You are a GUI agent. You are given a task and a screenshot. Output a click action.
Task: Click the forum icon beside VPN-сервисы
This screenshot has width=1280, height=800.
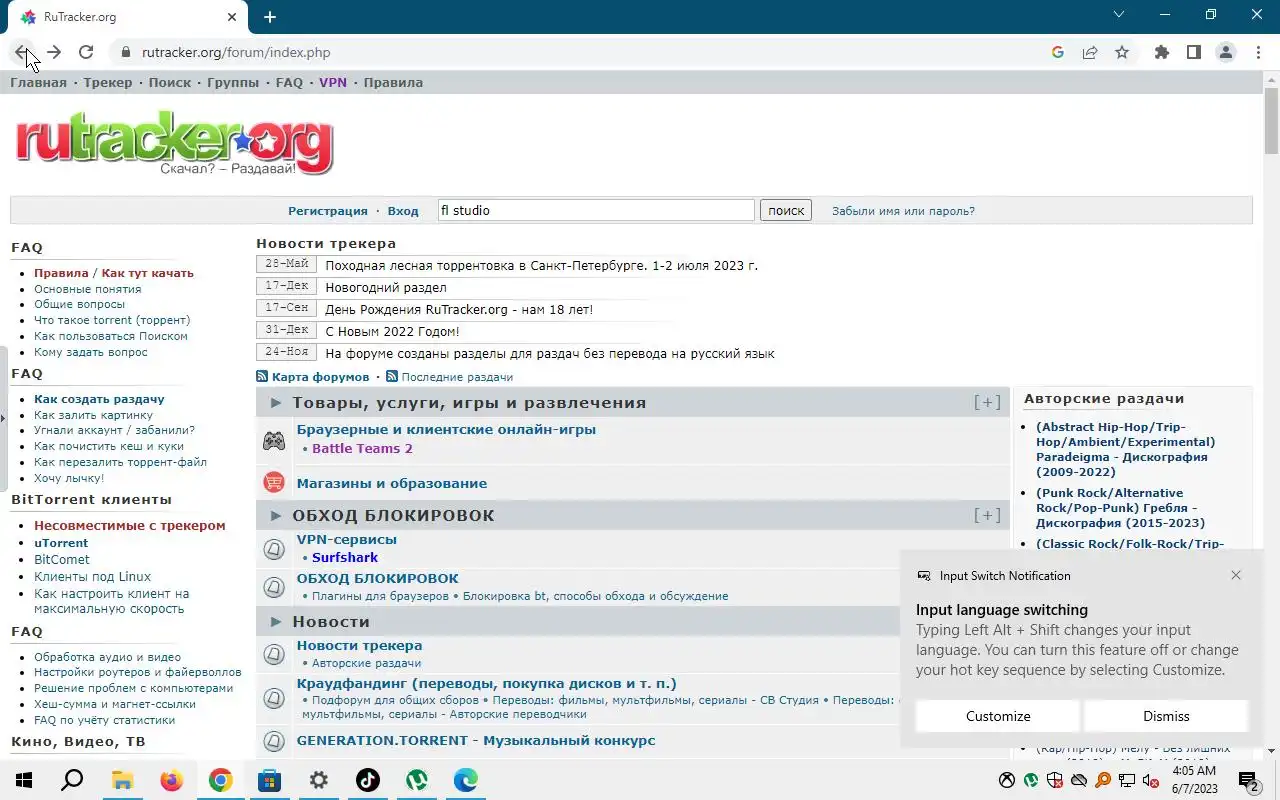point(274,548)
